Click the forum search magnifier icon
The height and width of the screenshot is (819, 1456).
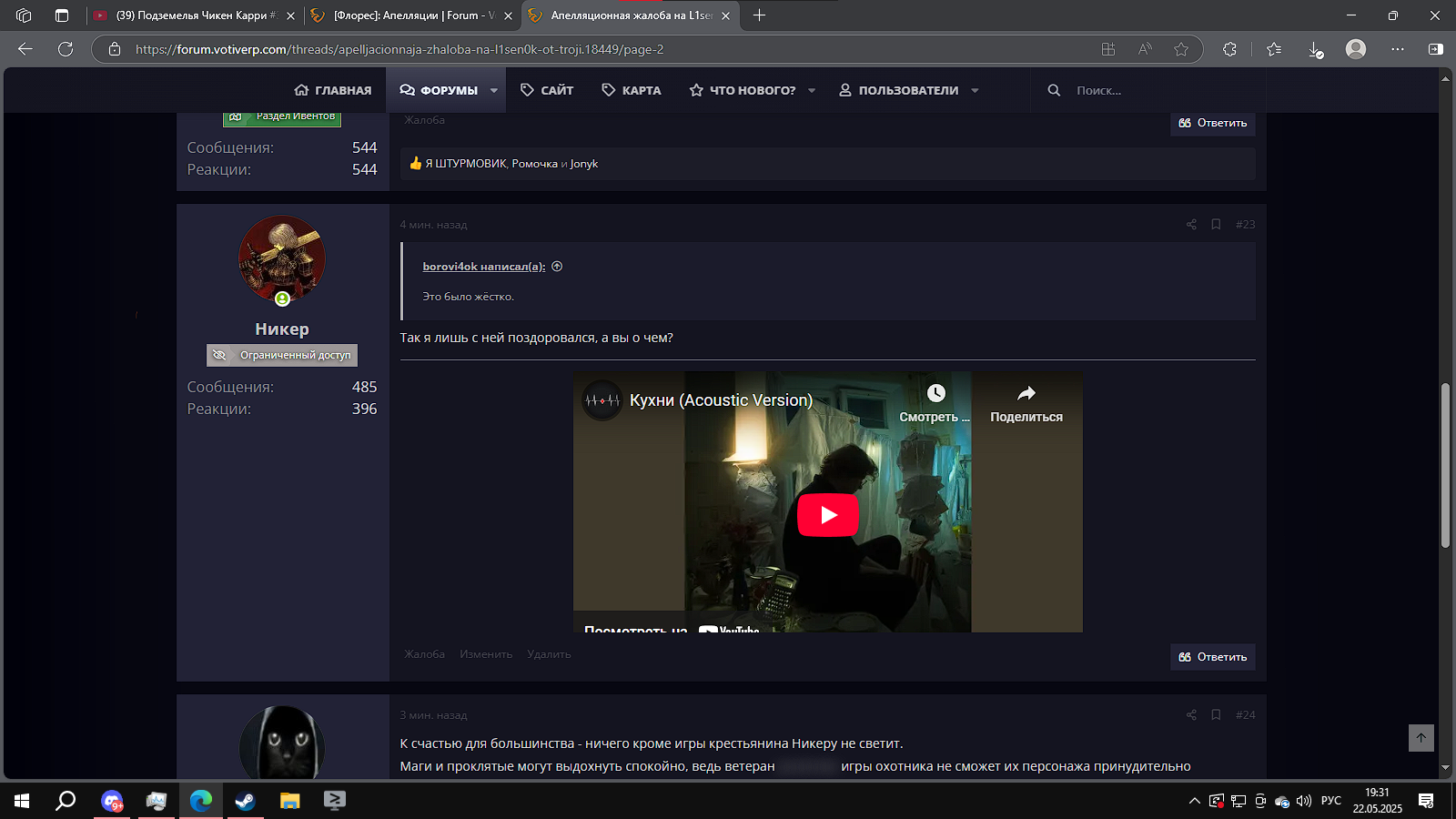pyautogui.click(x=1054, y=90)
